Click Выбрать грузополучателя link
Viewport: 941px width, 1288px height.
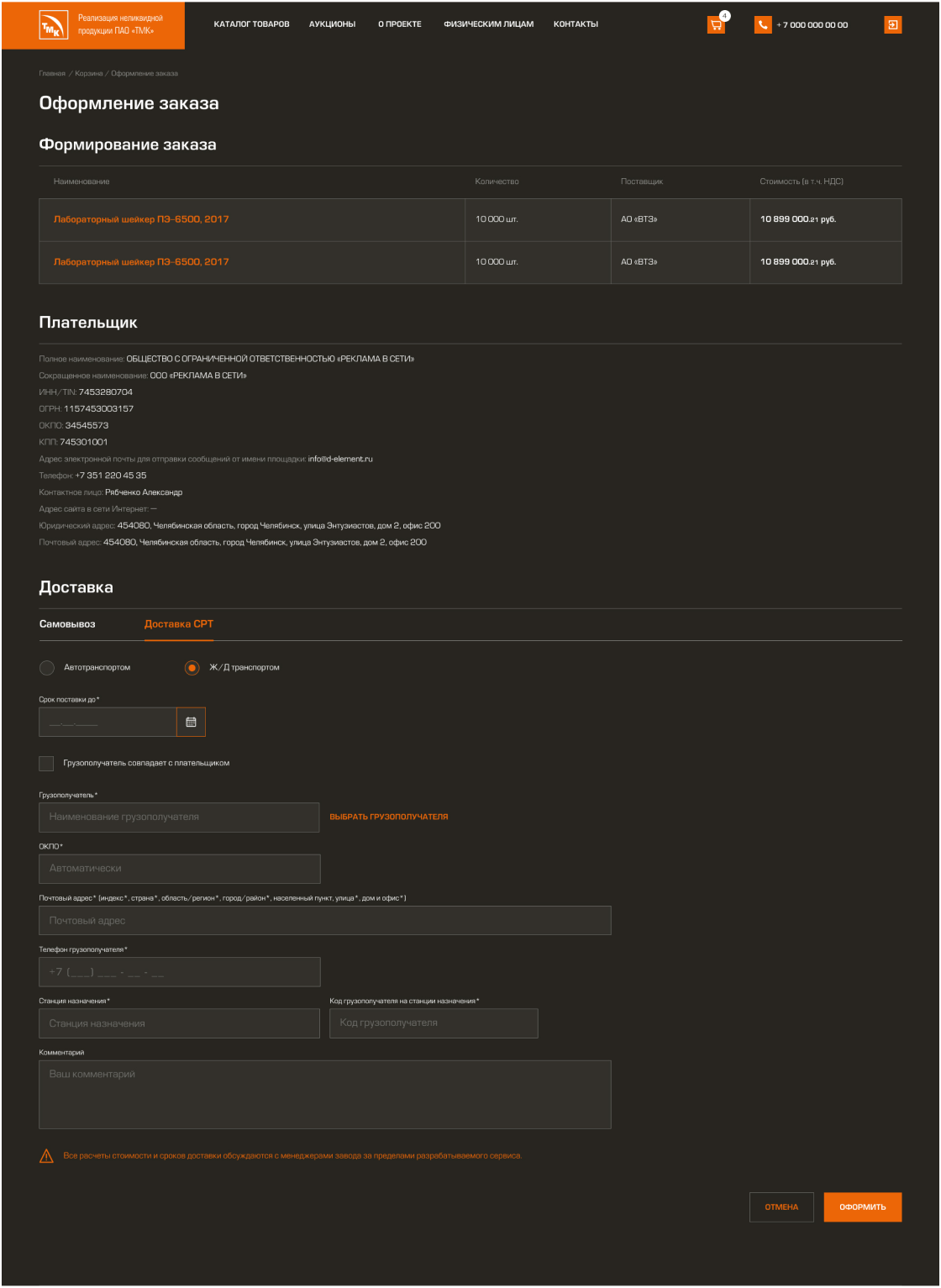coord(388,817)
